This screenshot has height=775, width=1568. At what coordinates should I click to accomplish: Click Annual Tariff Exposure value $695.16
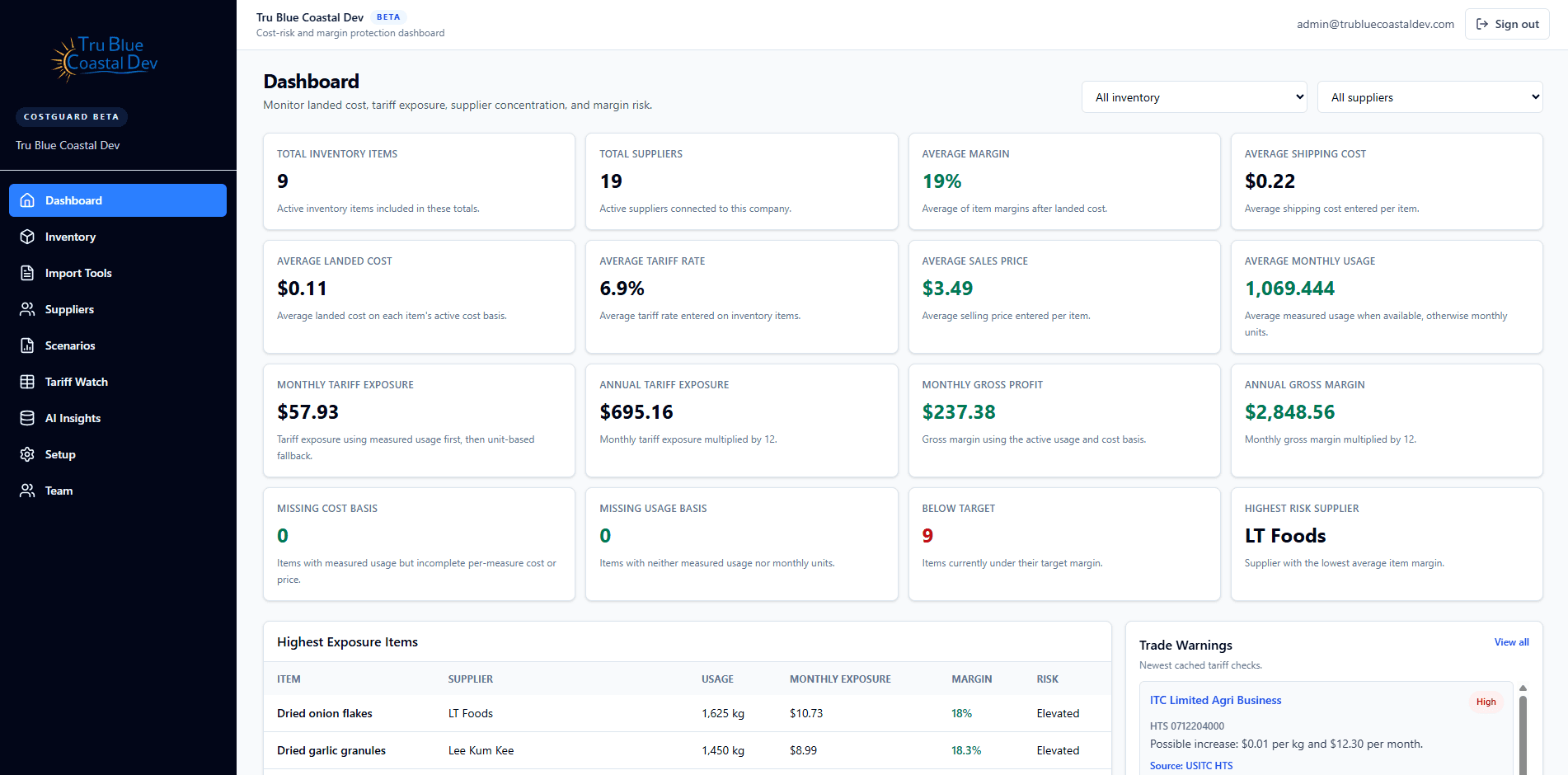[x=636, y=412]
